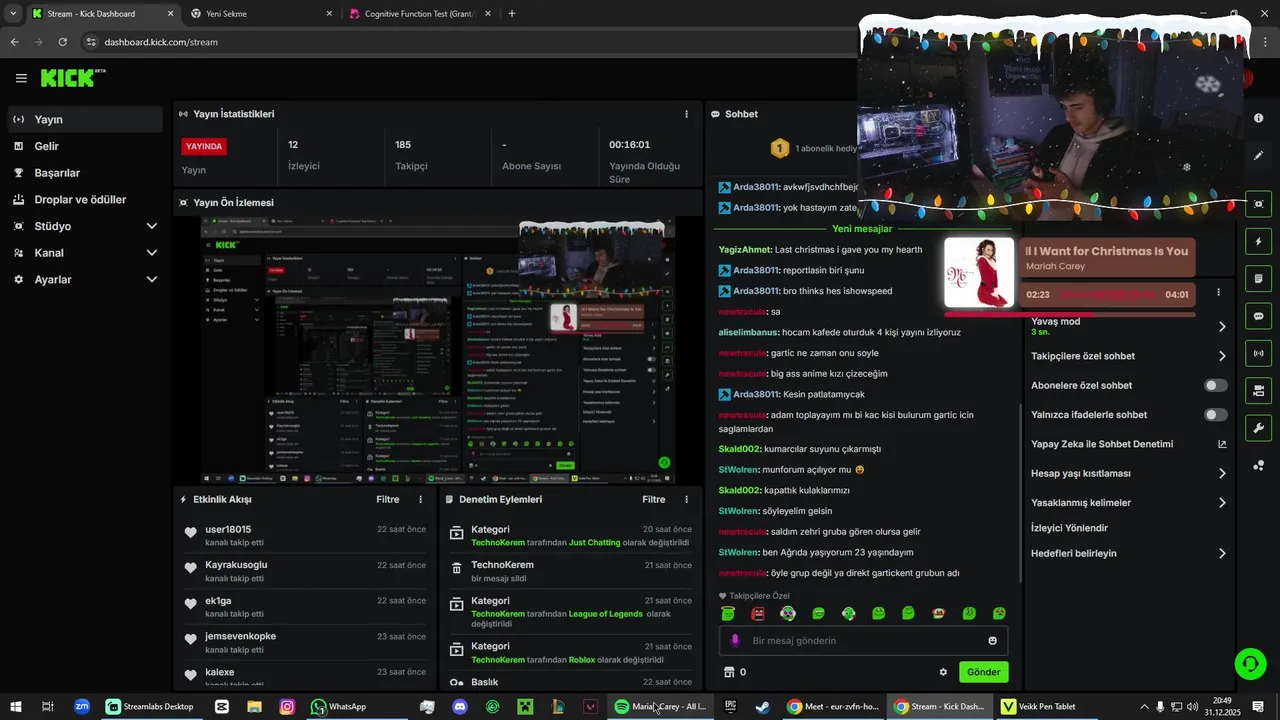Click the Yeni mesajlar divider link

(862, 229)
